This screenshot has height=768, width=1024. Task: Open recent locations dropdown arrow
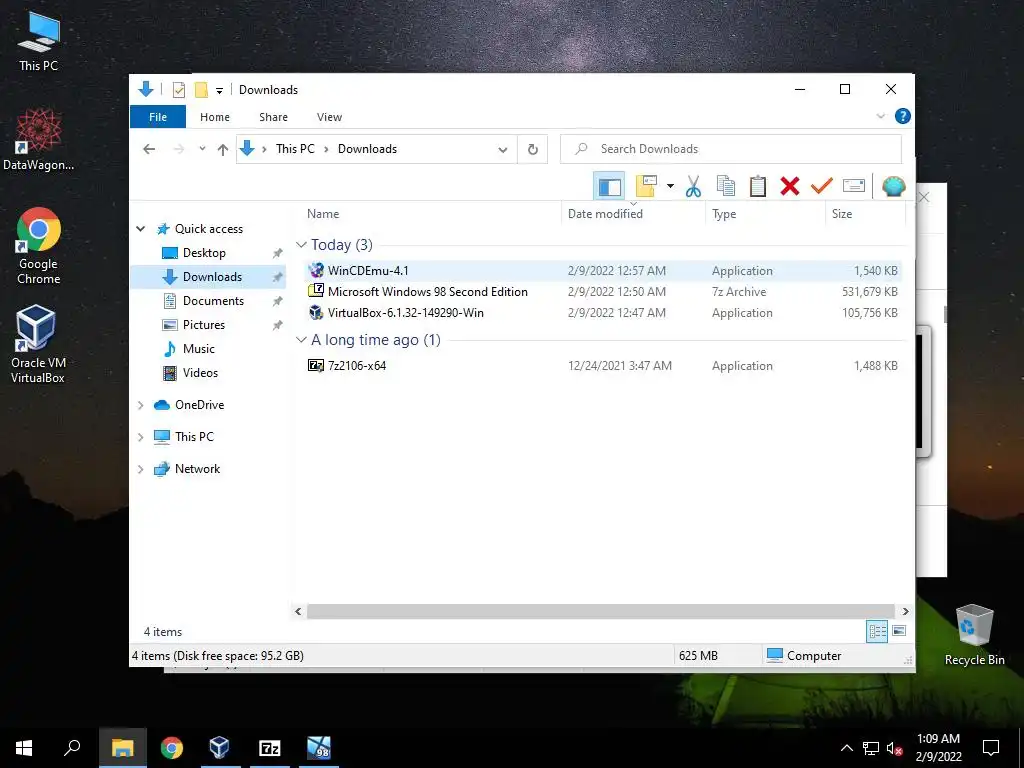(x=202, y=150)
